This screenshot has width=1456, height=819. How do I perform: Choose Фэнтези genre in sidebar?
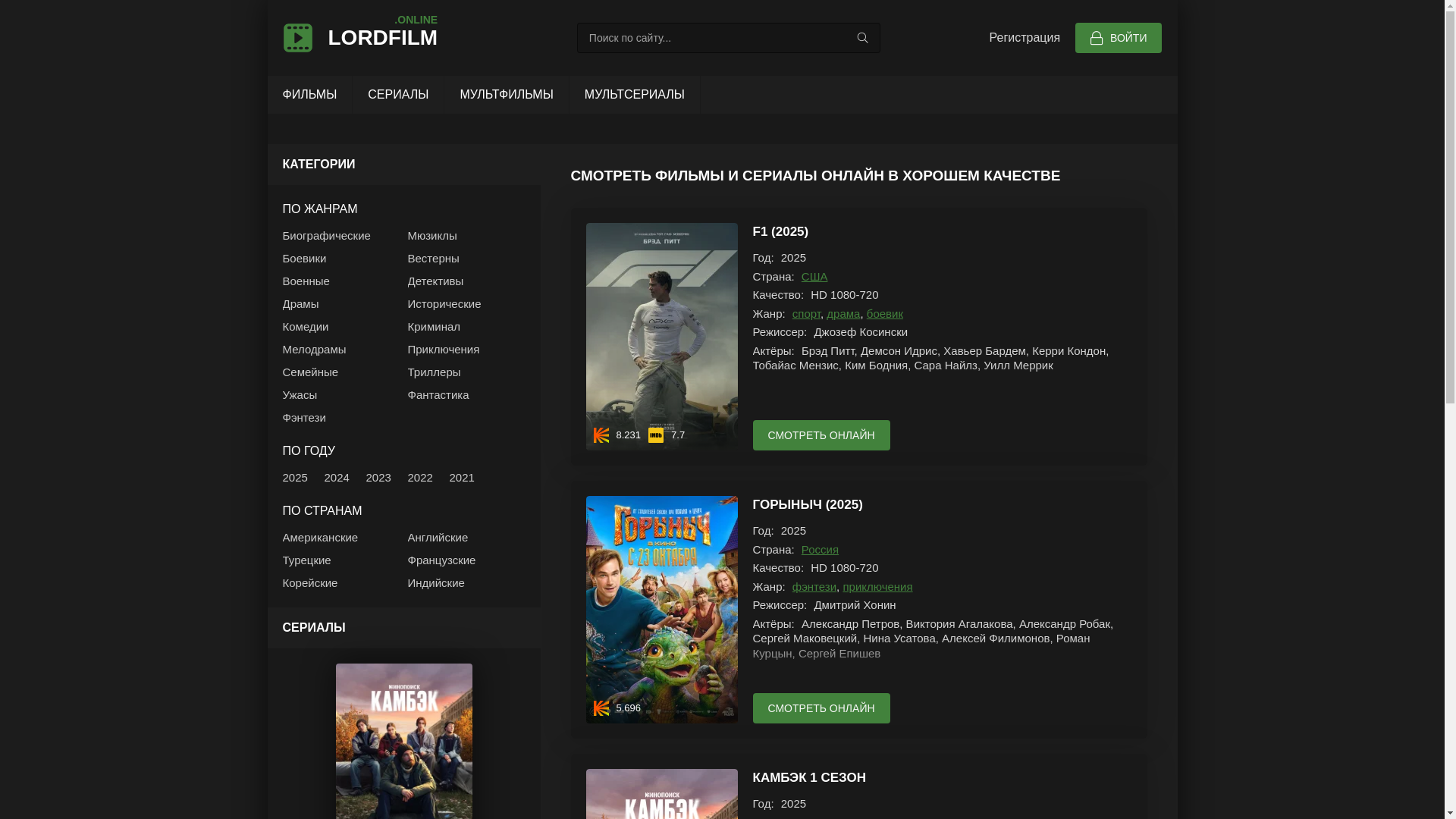tap(303, 418)
